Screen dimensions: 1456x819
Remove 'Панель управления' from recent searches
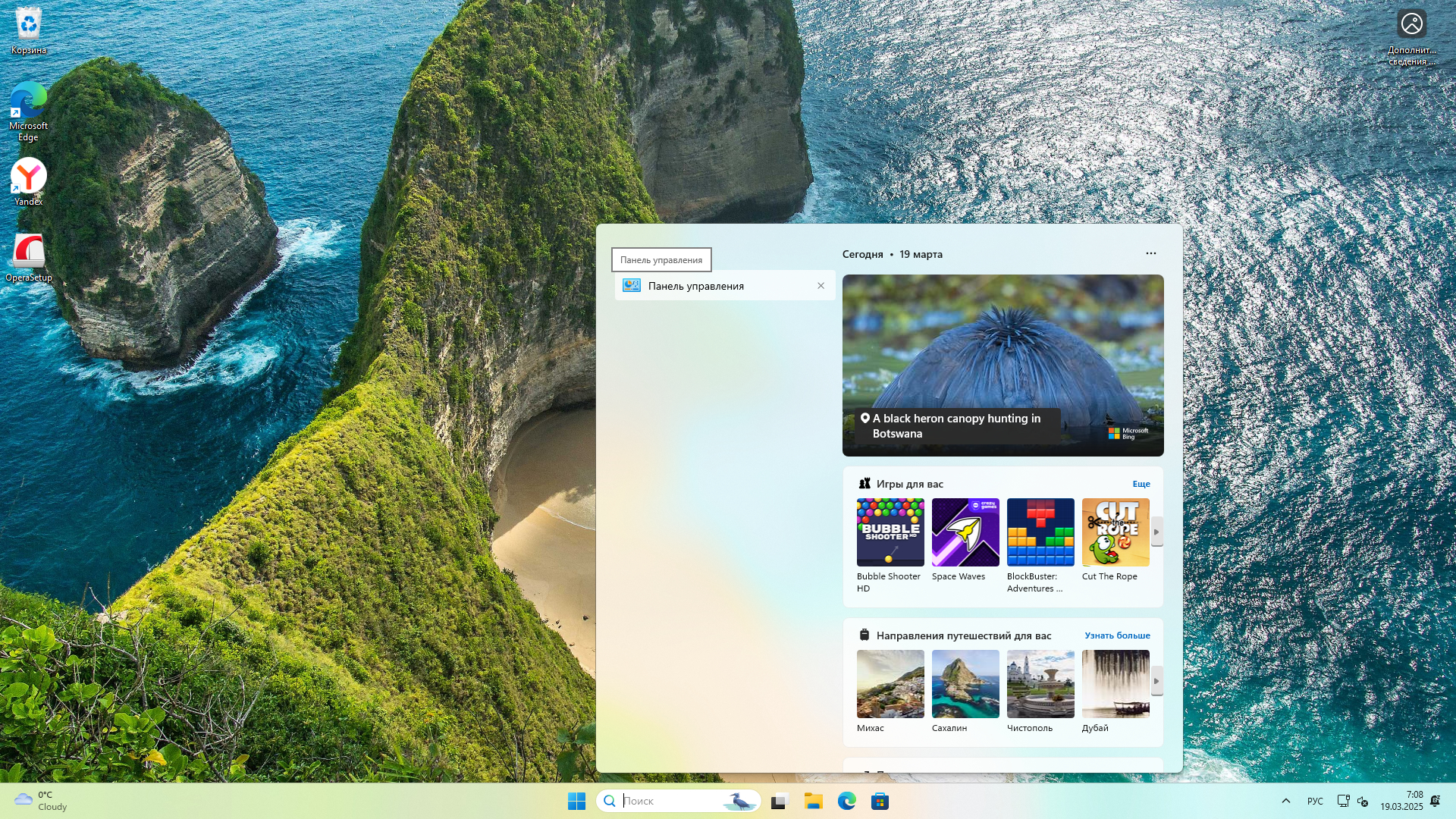[821, 286]
